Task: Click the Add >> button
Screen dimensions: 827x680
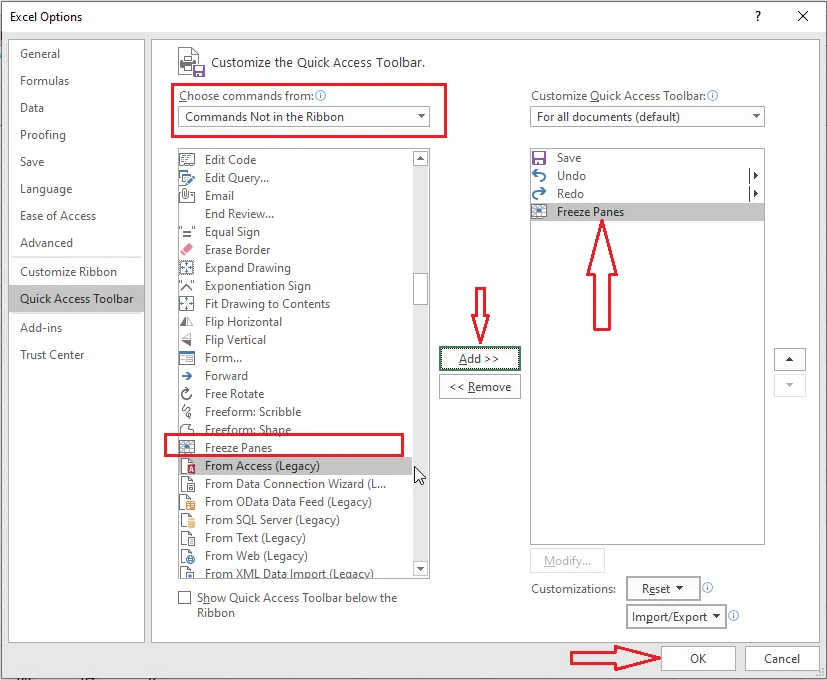Action: coord(479,359)
